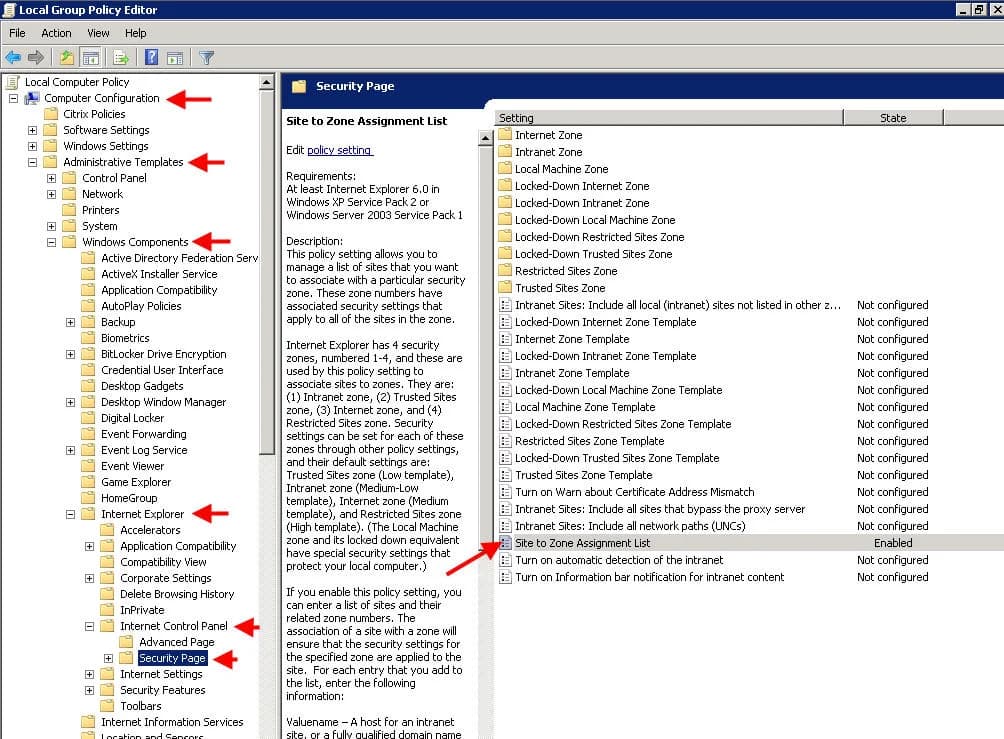
Task: Click the Intranet Zone folder icon
Action: [505, 152]
